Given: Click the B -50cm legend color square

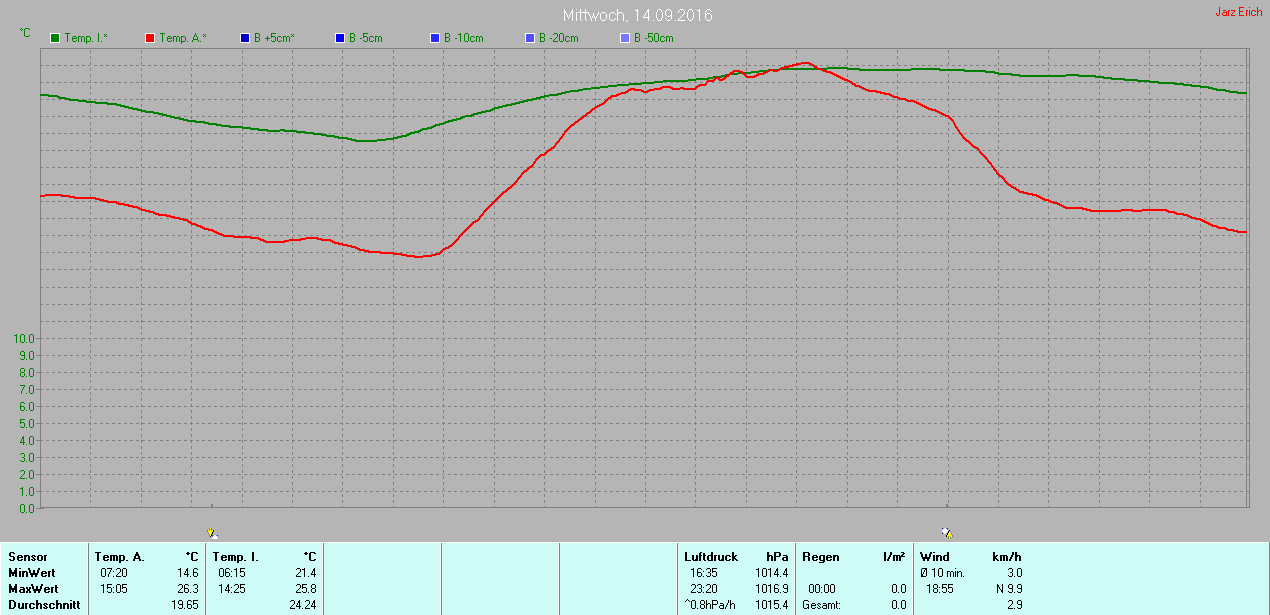Looking at the screenshot, I should [x=625, y=38].
